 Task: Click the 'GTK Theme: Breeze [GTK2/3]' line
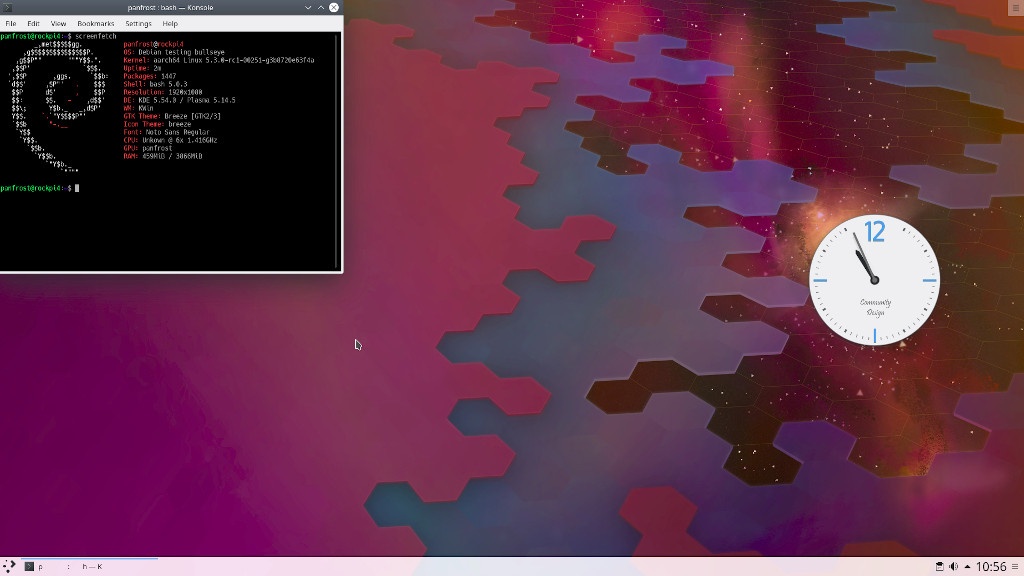click(172, 116)
